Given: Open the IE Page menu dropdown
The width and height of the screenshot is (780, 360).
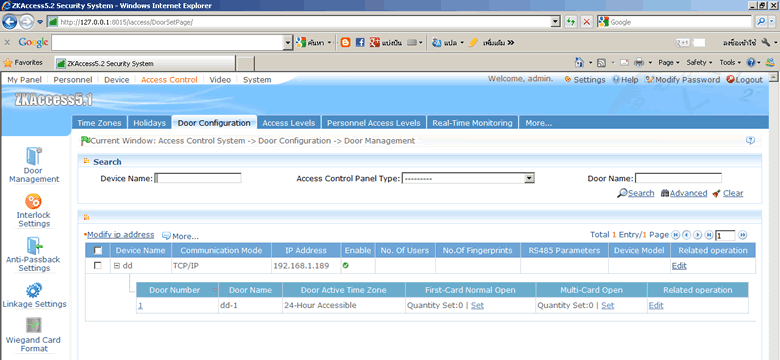Looking at the screenshot, I should [669, 63].
